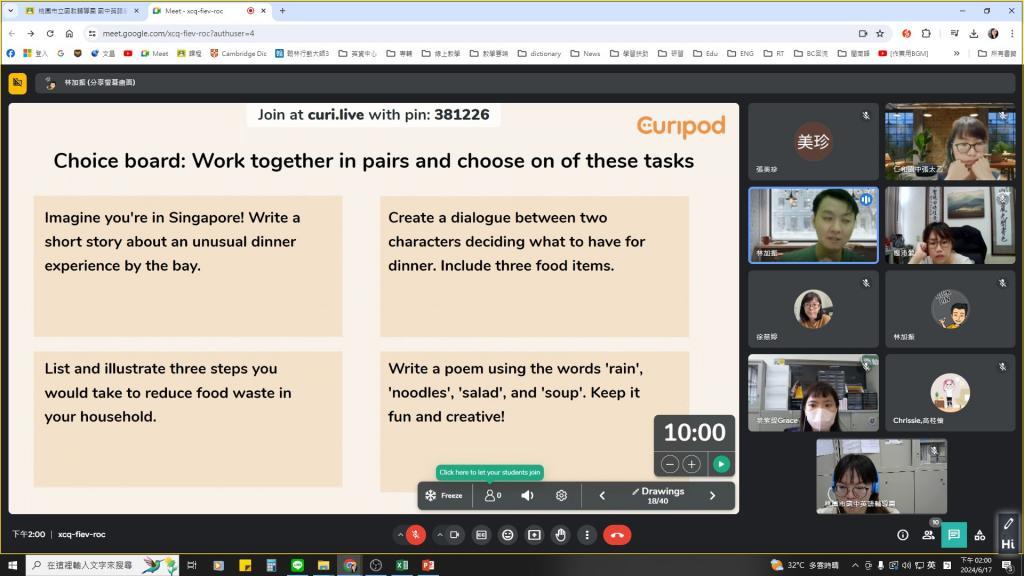Start the 10:00 timer

pos(720,464)
